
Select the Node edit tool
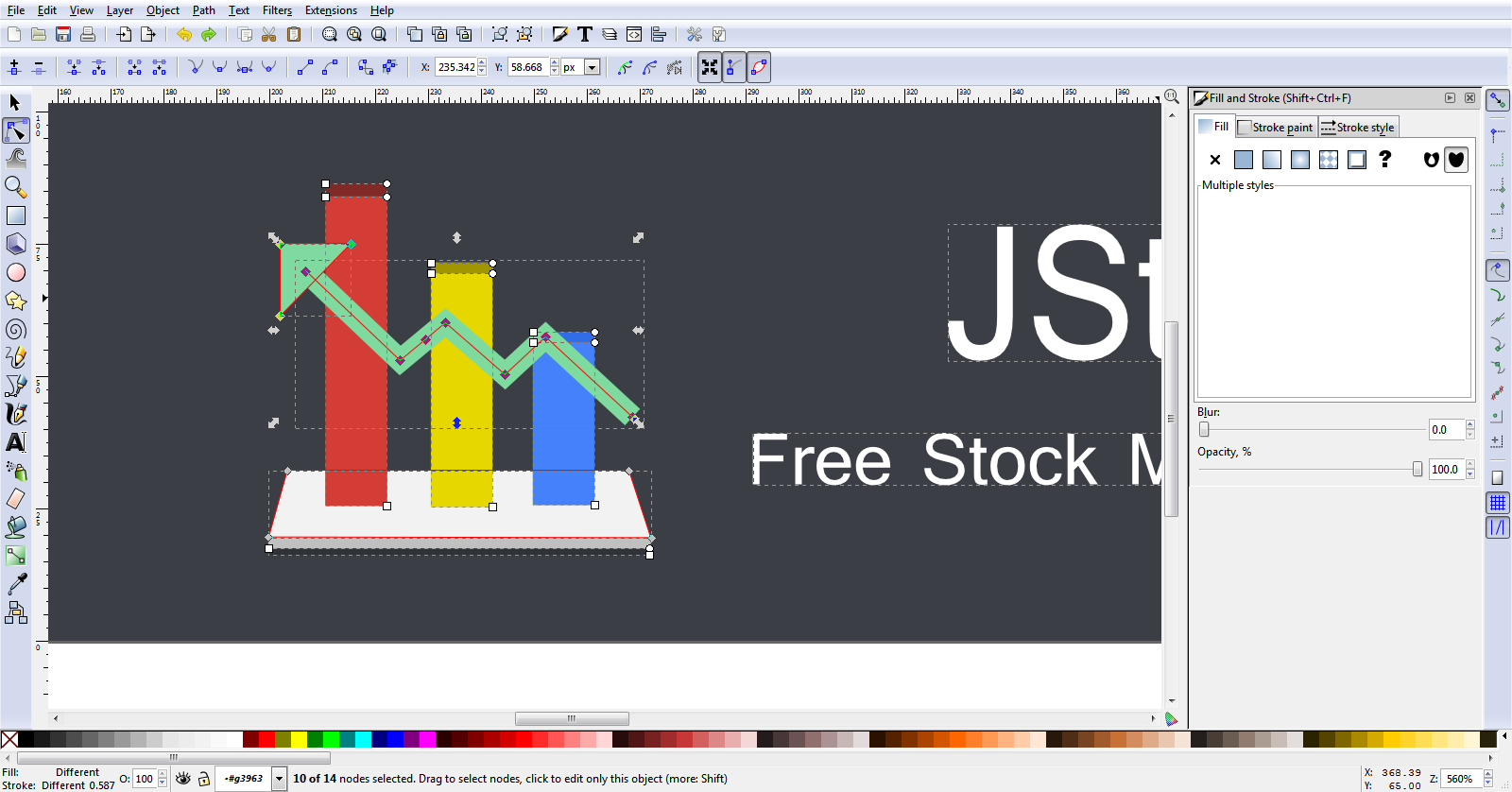pos(15,130)
